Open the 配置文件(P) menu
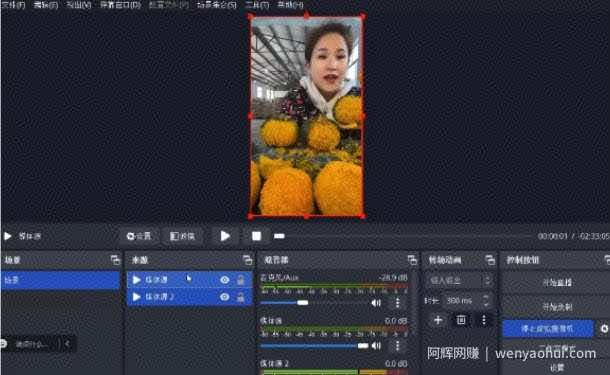This screenshot has width=610, height=375. [x=169, y=5]
